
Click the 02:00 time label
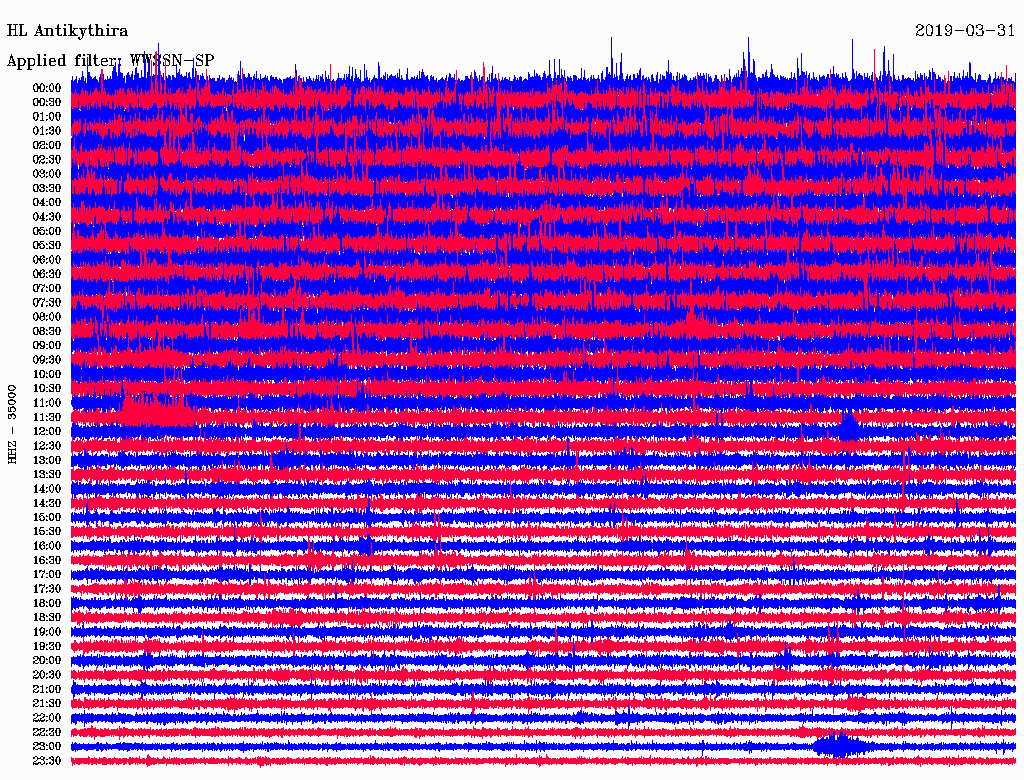coord(47,145)
